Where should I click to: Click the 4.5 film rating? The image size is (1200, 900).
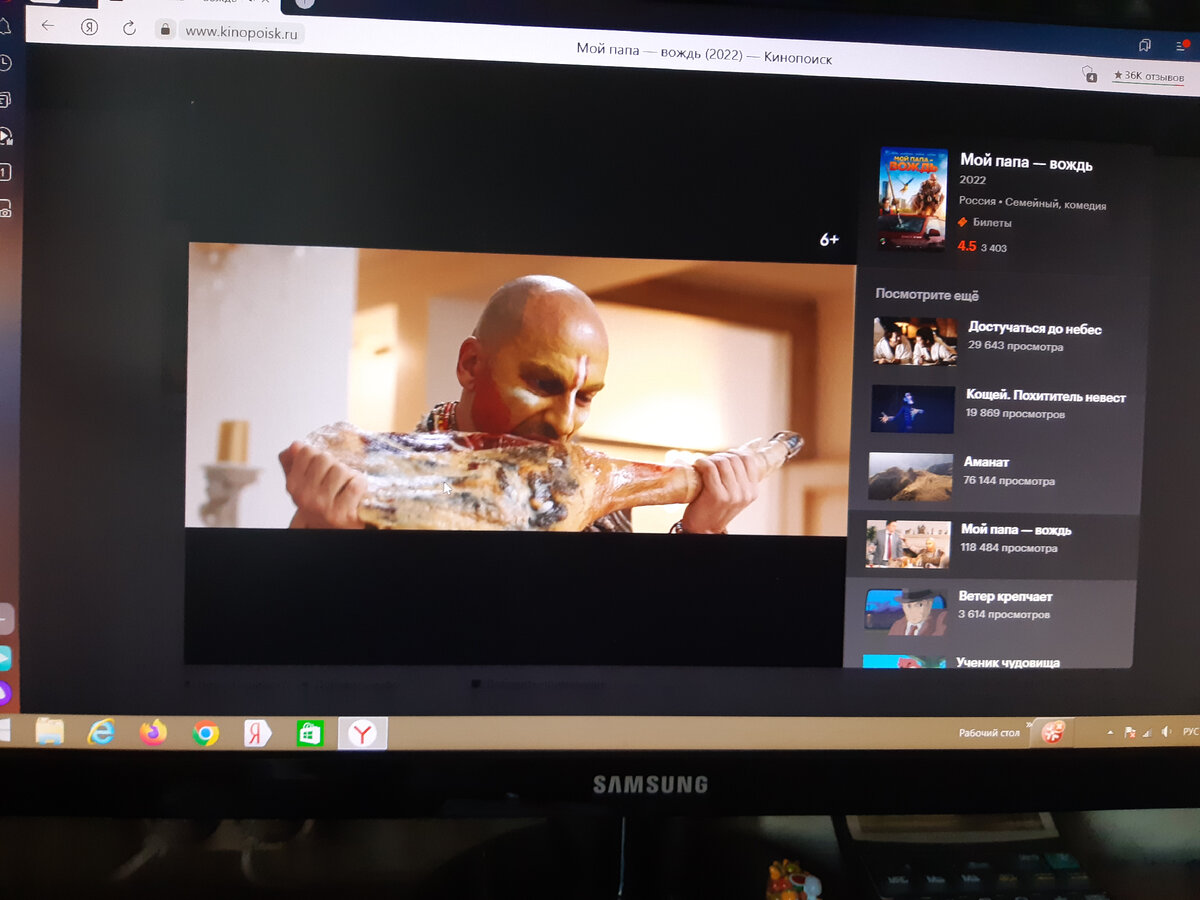point(966,246)
